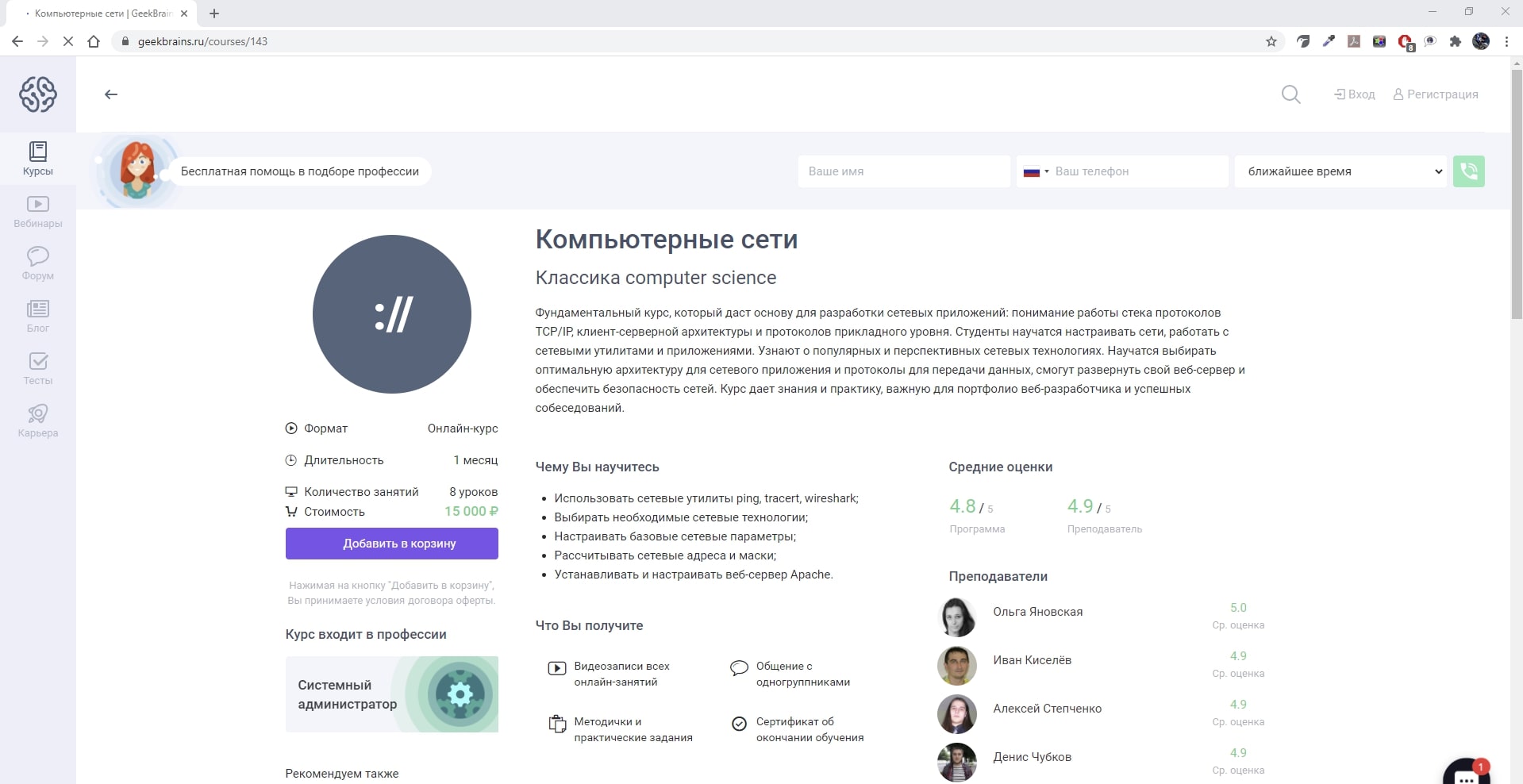Click the Рекомендуем также heading
The image size is (1523, 784).
pos(342,774)
